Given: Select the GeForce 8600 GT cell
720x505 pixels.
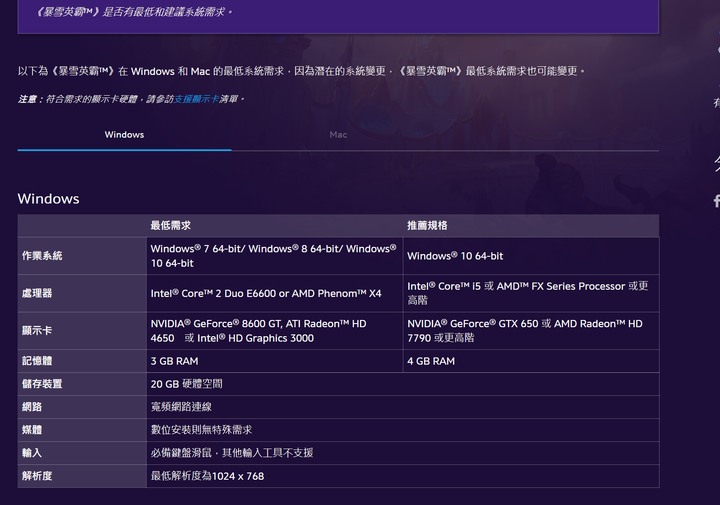Looking at the screenshot, I should coord(275,331).
